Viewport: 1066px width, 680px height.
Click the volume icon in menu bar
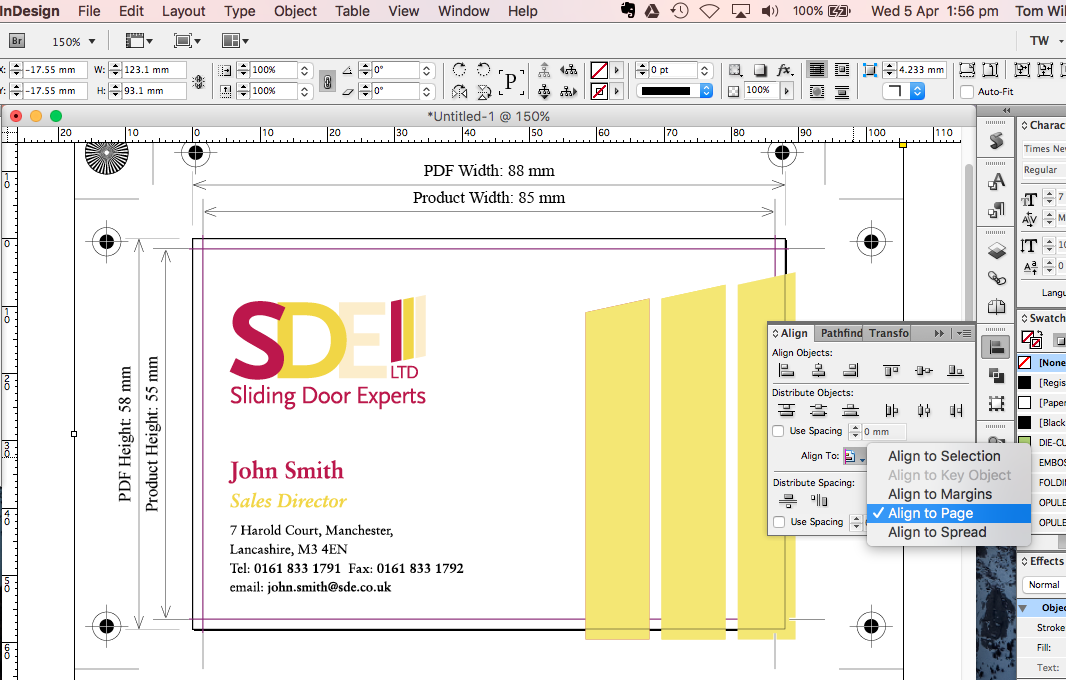770,11
